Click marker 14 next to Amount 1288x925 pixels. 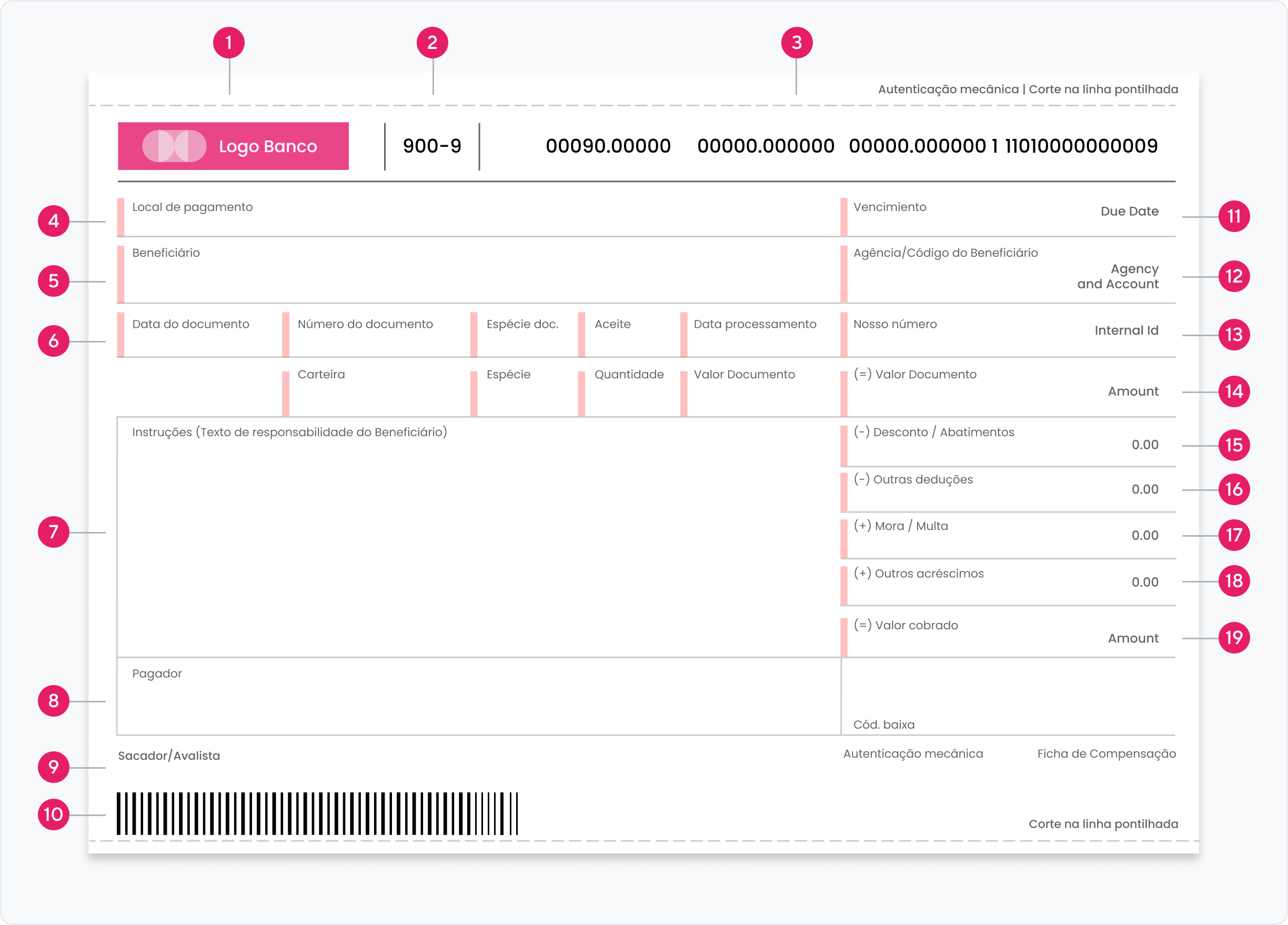pyautogui.click(x=1233, y=391)
